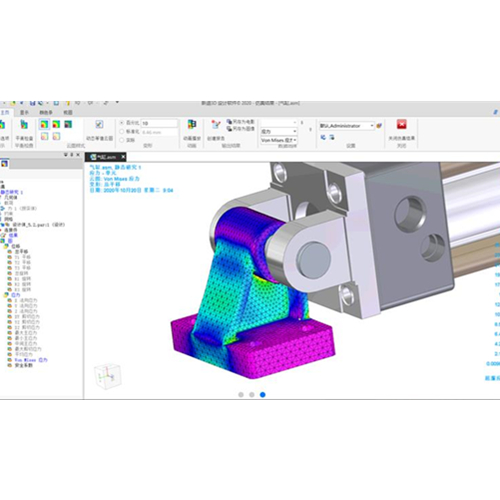Image resolution: width=500 pixels, height=500 pixels.
Task: Switch to the 颜色条 color bar ribbon tab
Action: tap(46, 113)
